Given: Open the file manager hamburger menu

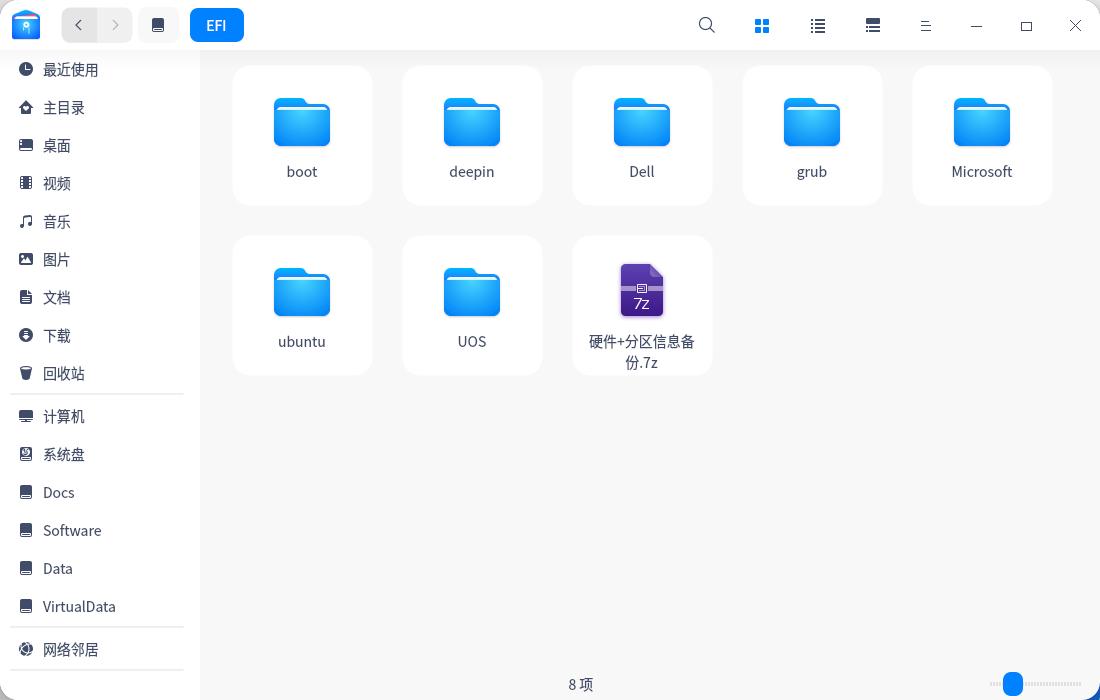Looking at the screenshot, I should click(926, 25).
